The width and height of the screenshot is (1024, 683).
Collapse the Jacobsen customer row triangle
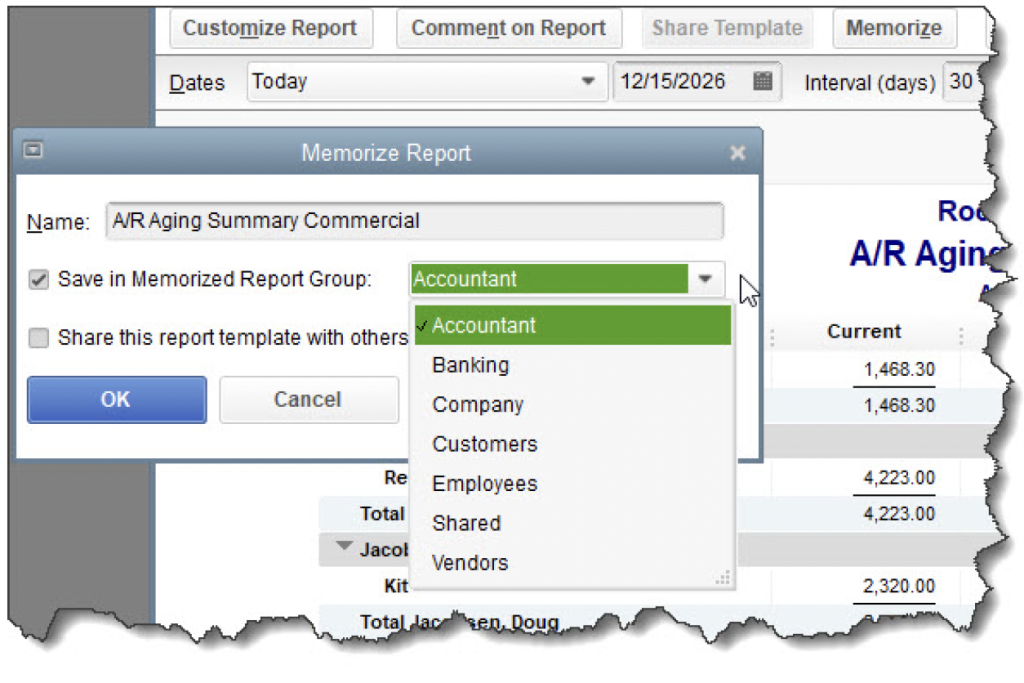[345, 547]
